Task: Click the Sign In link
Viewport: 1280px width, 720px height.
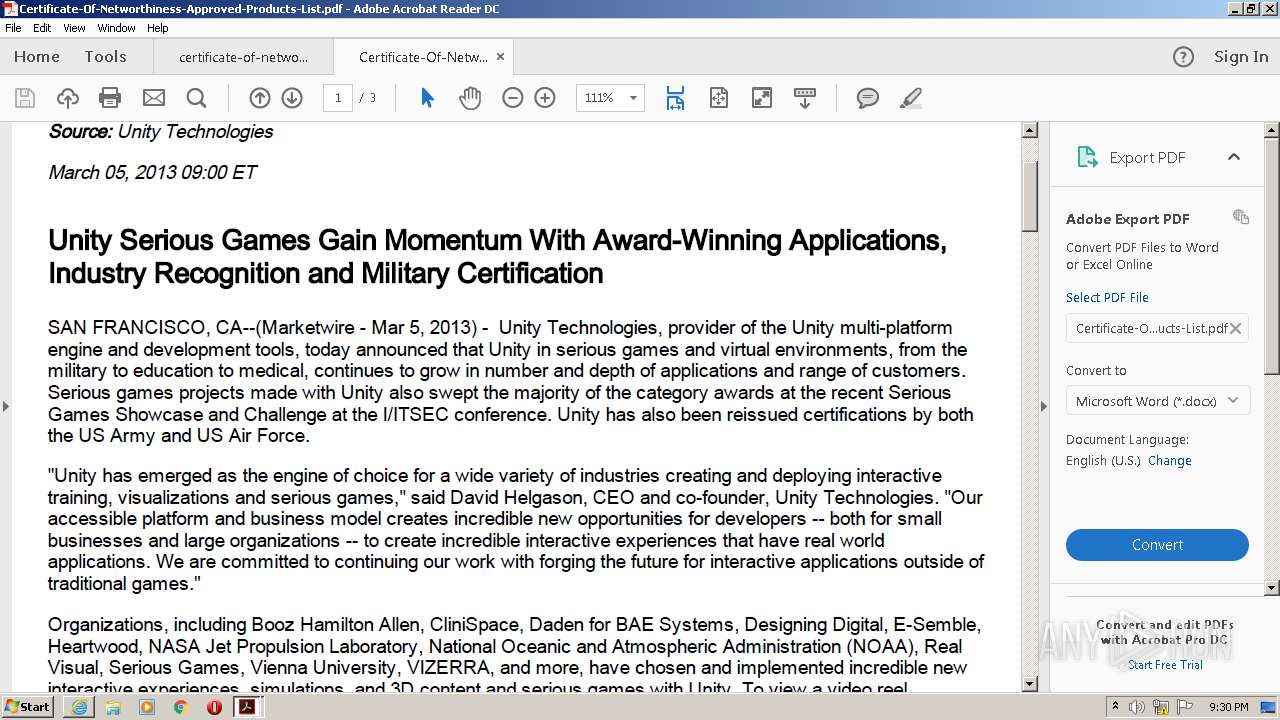Action: coord(1241,57)
